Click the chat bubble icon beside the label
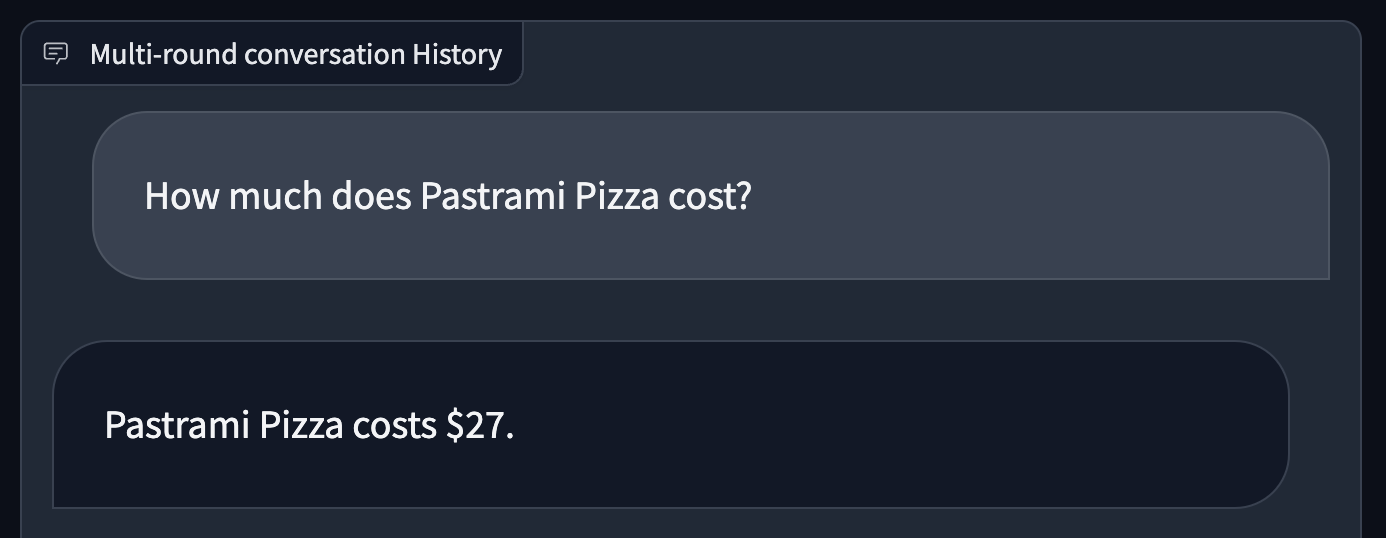 pos(56,53)
